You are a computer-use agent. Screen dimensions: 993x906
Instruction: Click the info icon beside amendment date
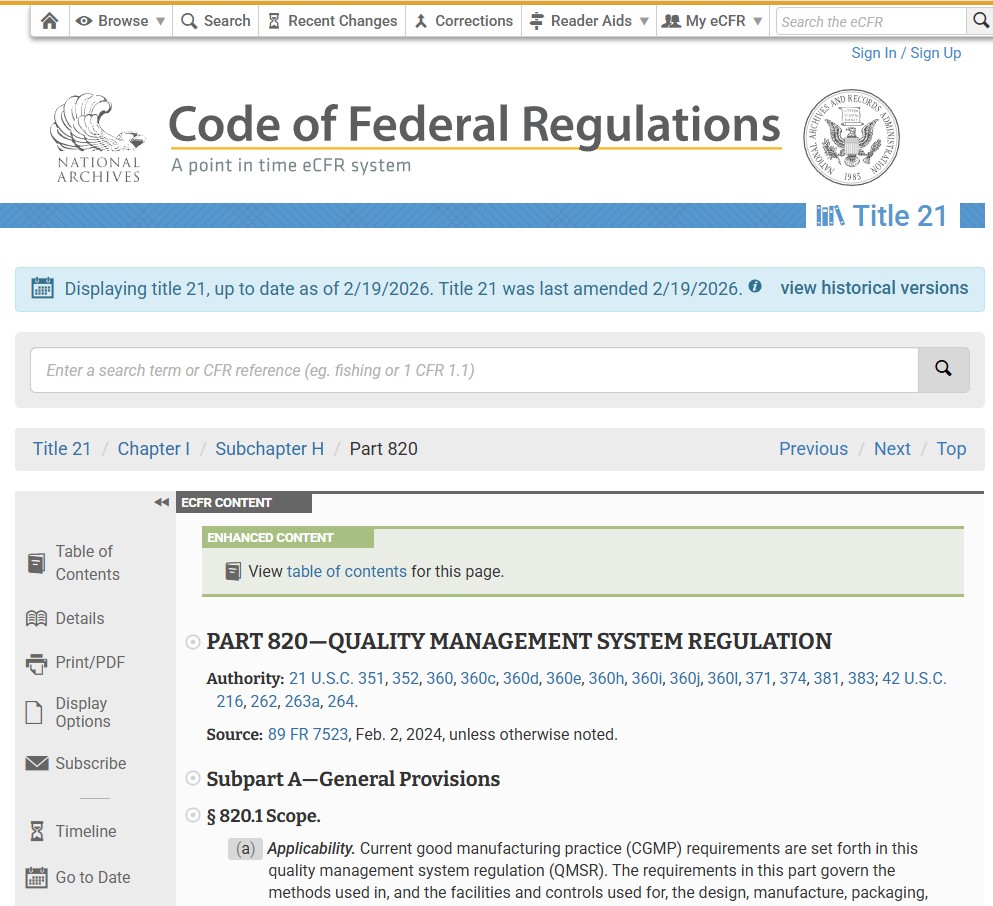[755, 287]
